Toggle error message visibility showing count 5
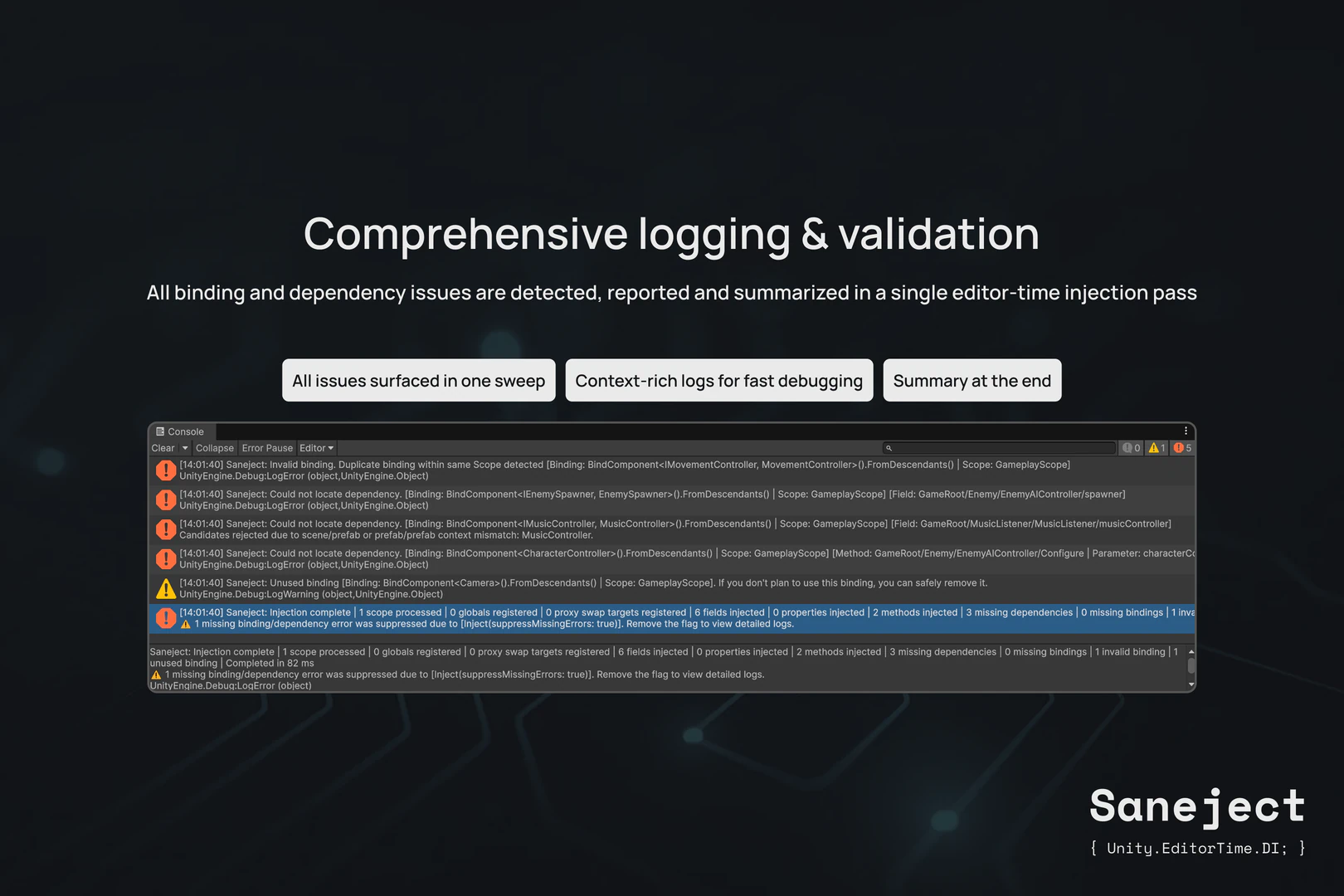 tap(1181, 448)
